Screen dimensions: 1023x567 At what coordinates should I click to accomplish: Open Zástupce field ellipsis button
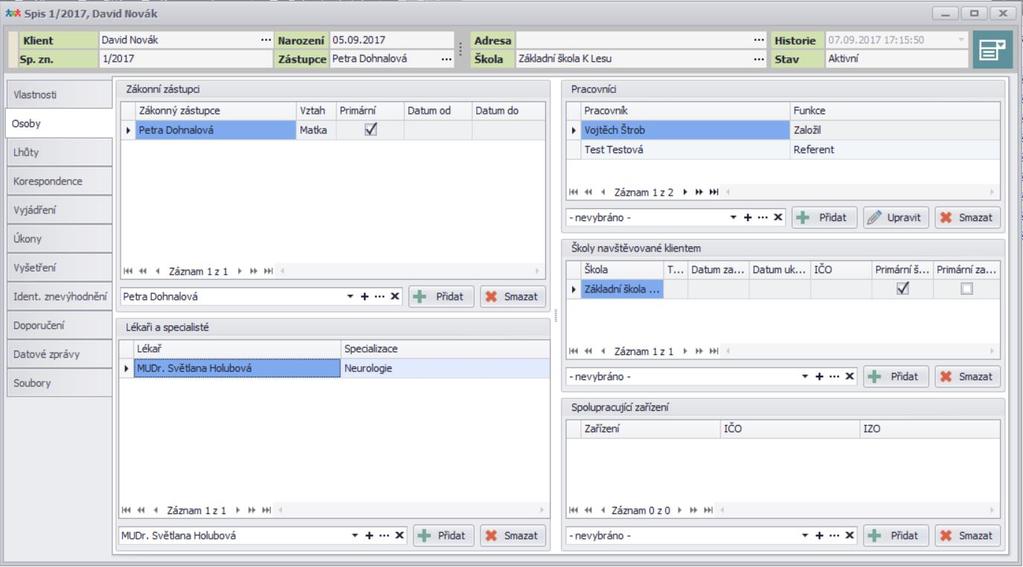(x=446, y=59)
